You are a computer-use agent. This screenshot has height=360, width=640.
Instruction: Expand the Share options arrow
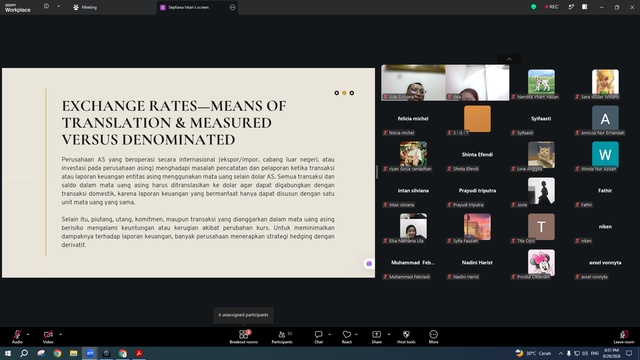pyautogui.click(x=389, y=334)
